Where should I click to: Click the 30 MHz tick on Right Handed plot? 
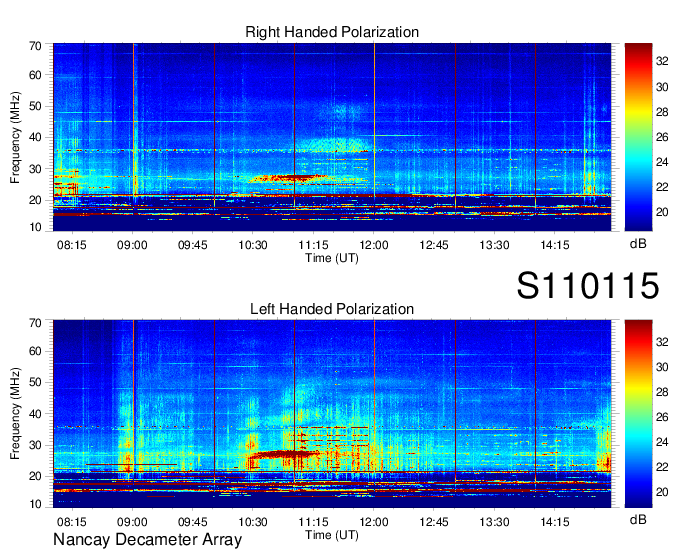pyautogui.click(x=35, y=169)
